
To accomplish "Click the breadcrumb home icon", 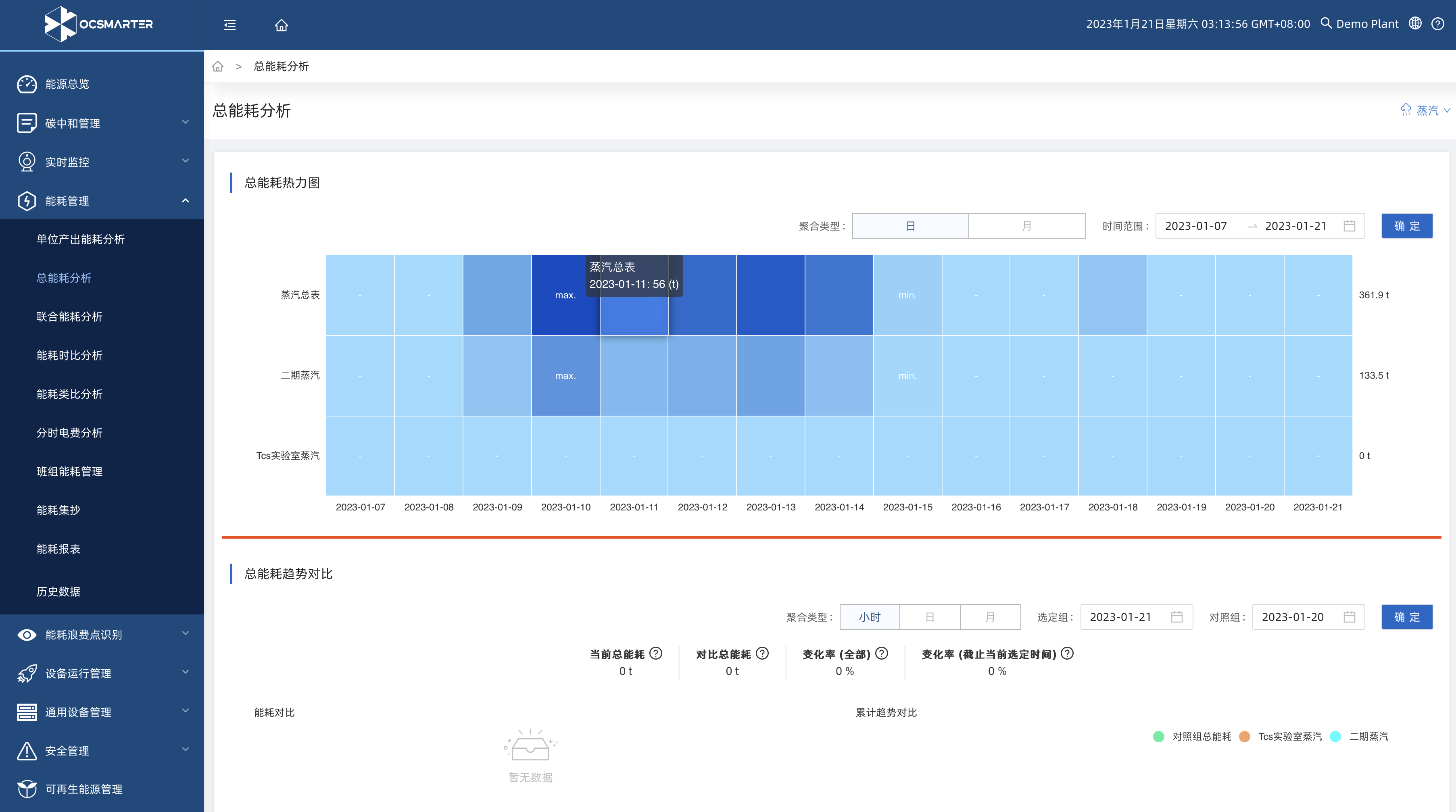I will (218, 67).
